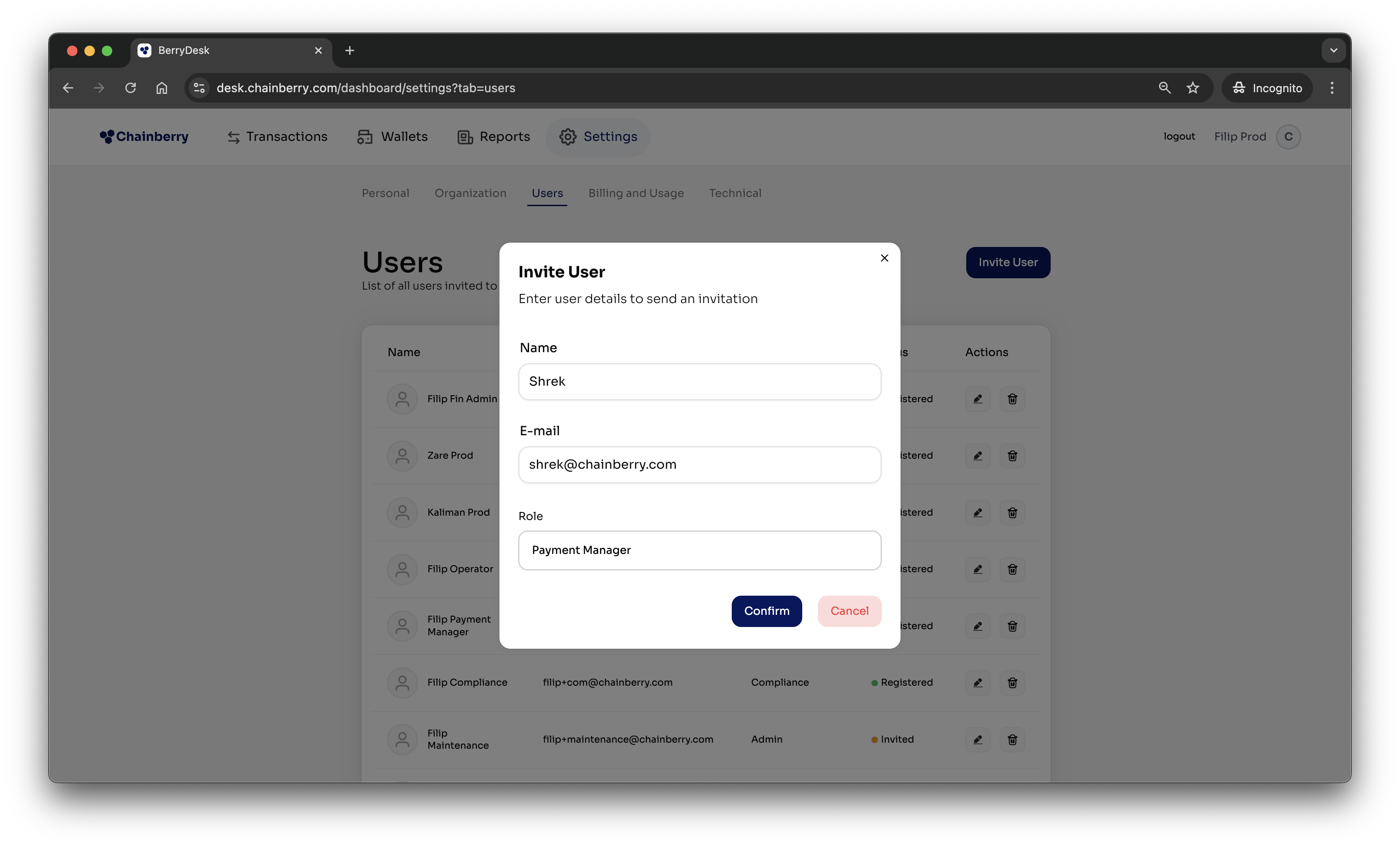The height and width of the screenshot is (847, 1400).
Task: Open site info icon in address bar
Action: click(x=199, y=88)
